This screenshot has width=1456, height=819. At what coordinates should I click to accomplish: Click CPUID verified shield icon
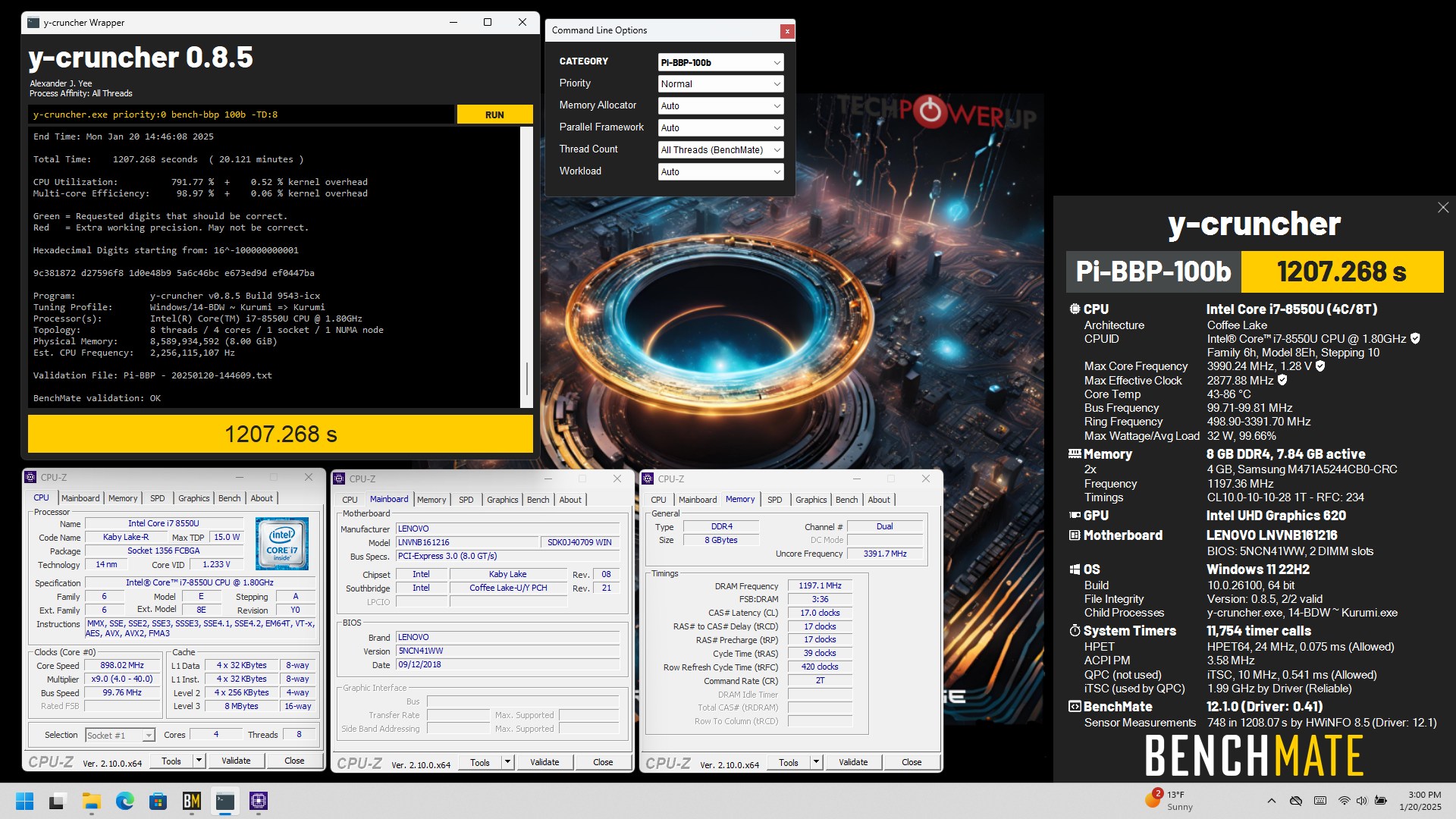(1415, 338)
